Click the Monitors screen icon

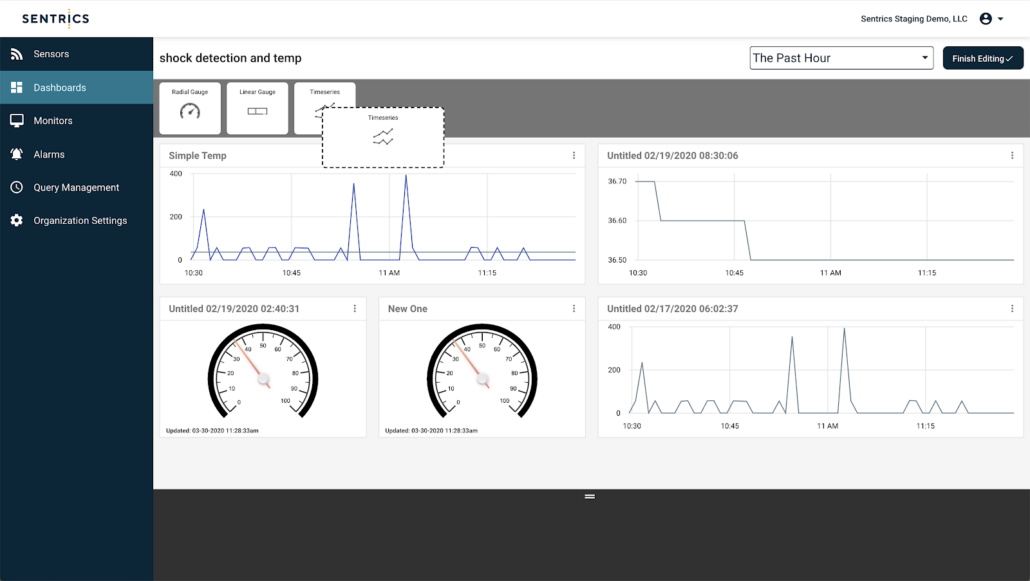16,121
